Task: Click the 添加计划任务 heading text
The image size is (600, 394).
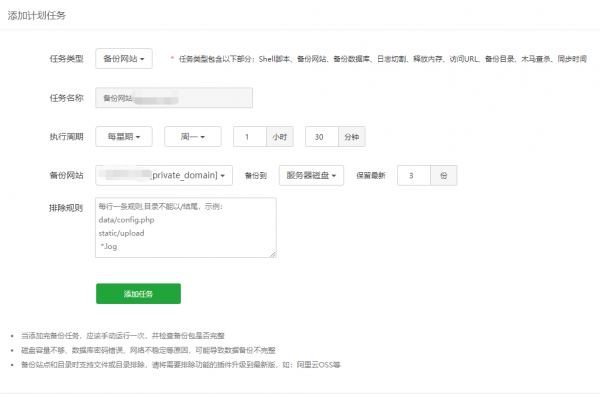Action: pos(37,16)
